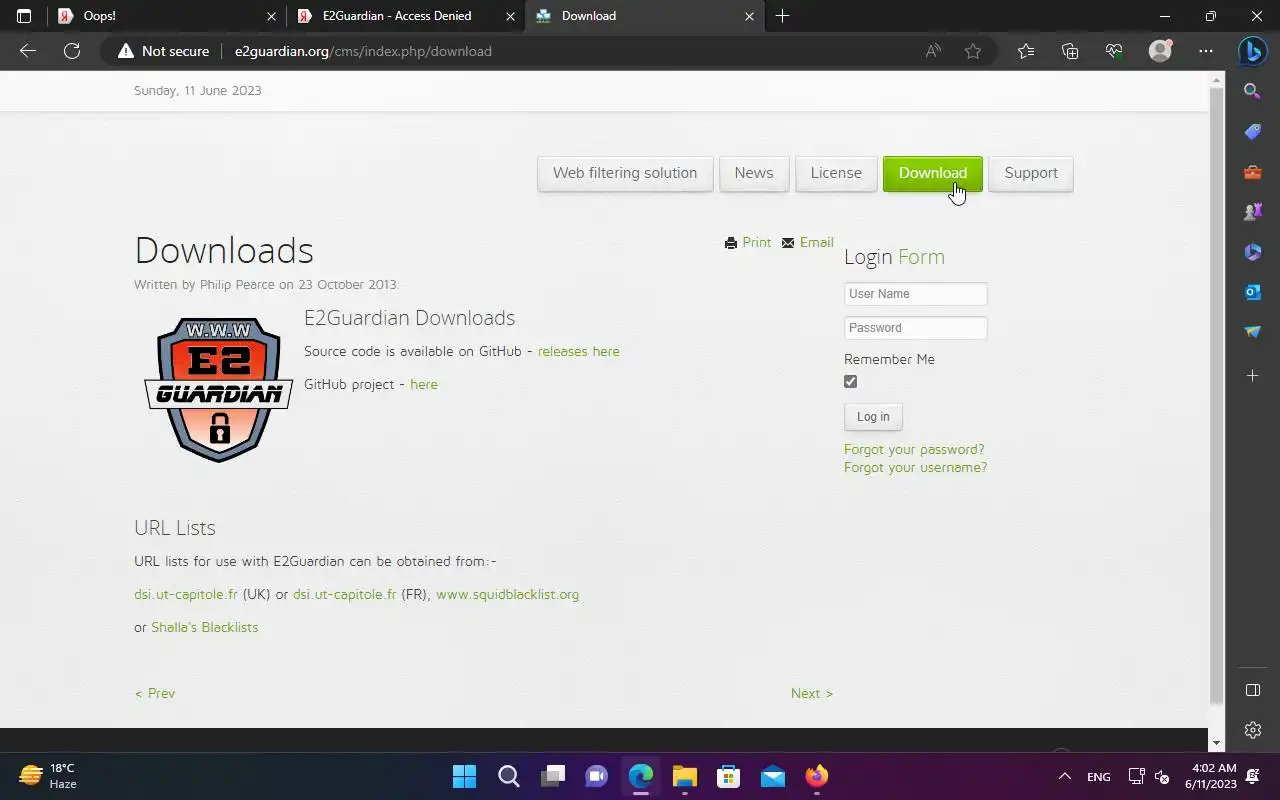Open the License menu item
This screenshot has height=800, width=1280.
[x=836, y=173]
